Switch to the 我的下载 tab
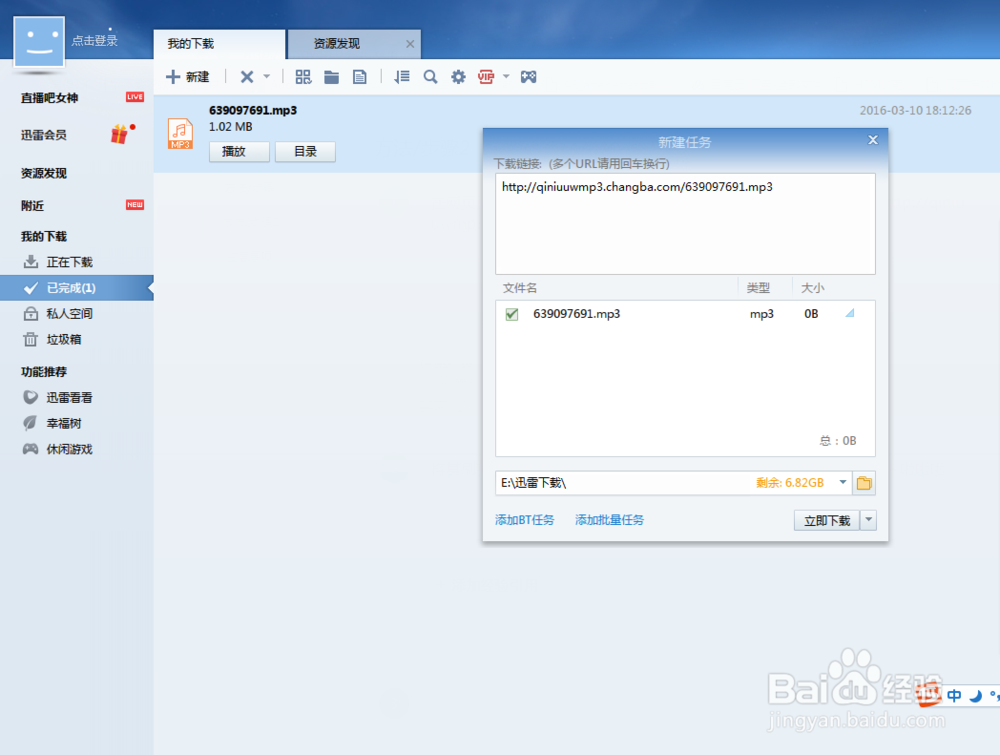Viewport: 1000px width, 755px height. tap(219, 44)
